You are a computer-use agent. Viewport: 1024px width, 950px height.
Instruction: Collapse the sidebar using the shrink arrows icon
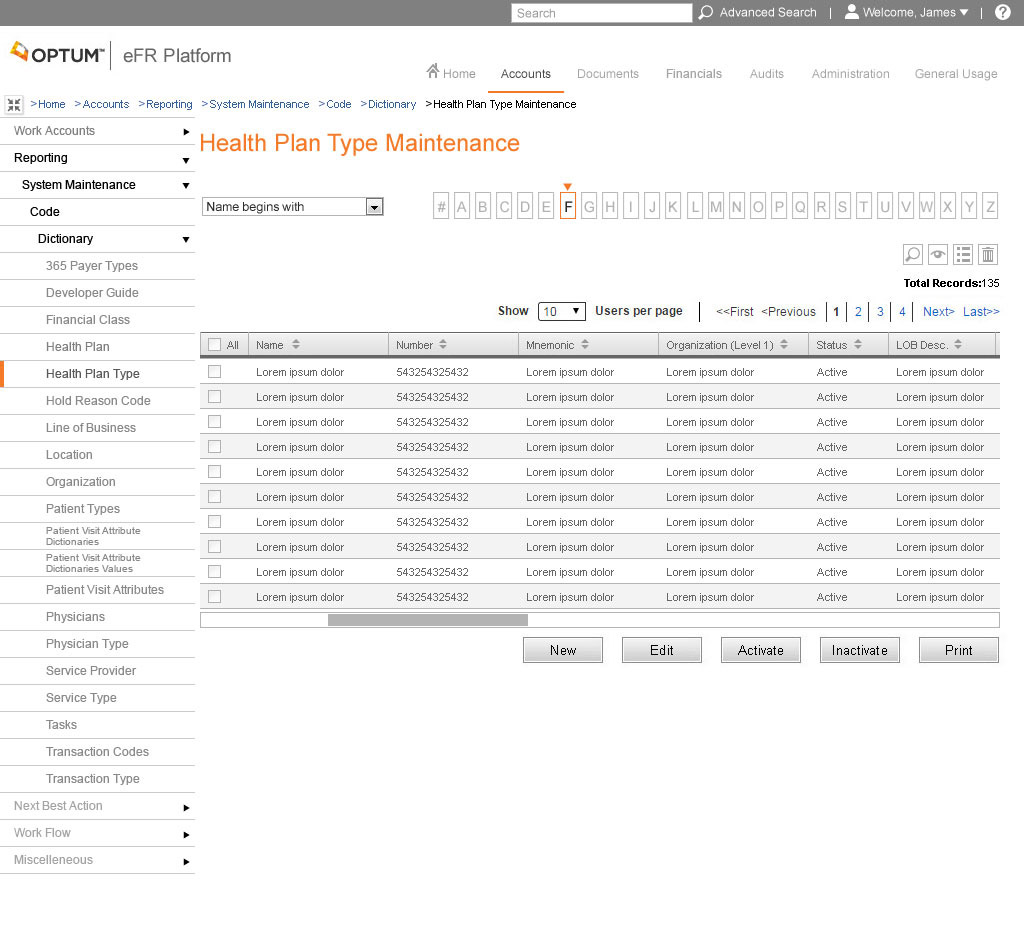coord(14,105)
